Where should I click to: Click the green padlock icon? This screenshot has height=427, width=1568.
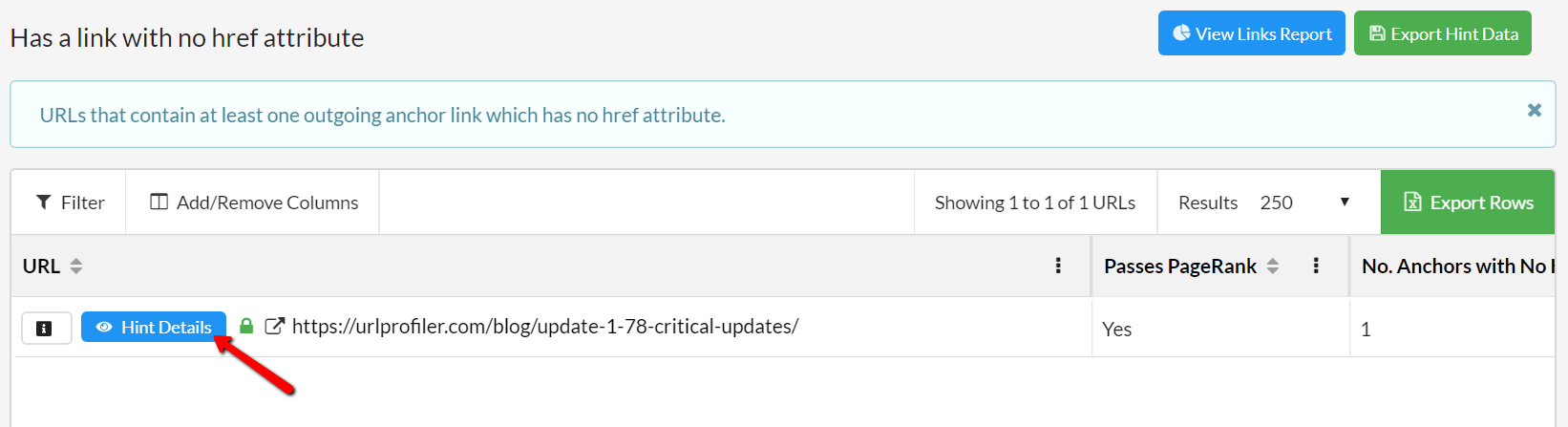click(x=246, y=326)
